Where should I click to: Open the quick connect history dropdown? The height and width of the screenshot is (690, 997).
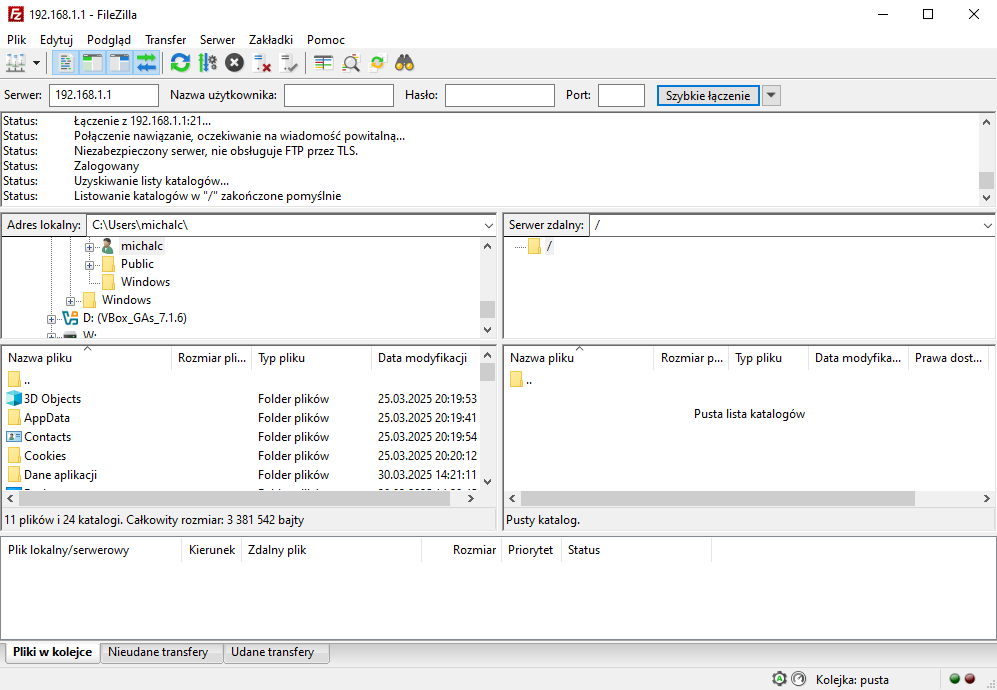[771, 95]
